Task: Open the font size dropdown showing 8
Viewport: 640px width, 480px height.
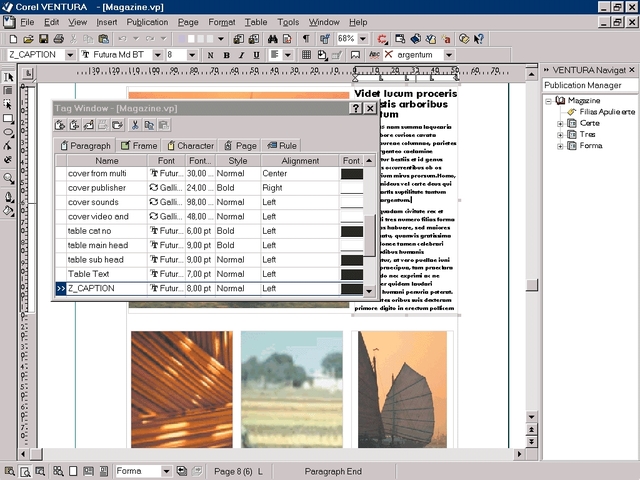Action: [x=192, y=55]
